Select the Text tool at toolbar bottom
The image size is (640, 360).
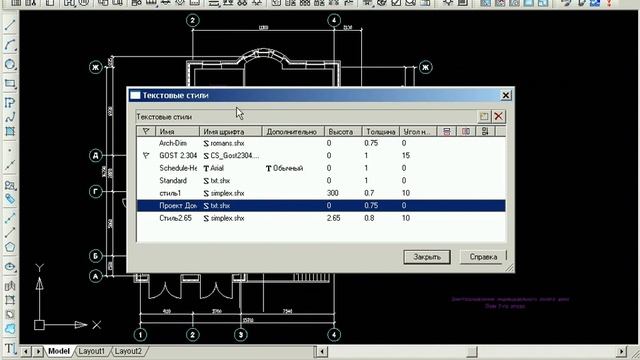(x=10, y=348)
